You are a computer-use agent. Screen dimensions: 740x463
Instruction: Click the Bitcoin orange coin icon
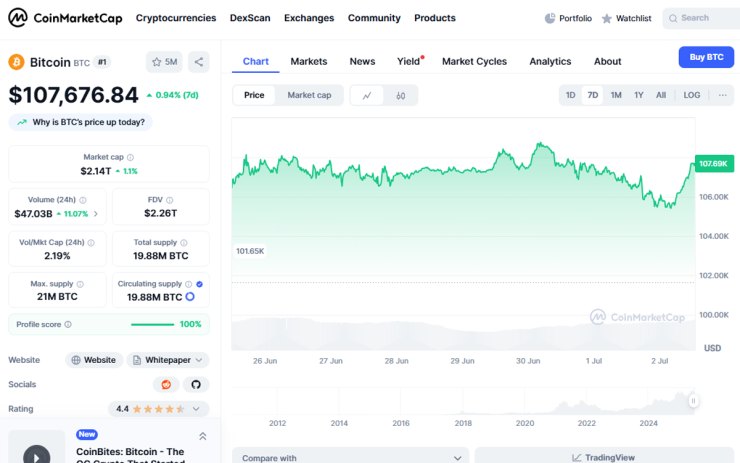(16, 62)
